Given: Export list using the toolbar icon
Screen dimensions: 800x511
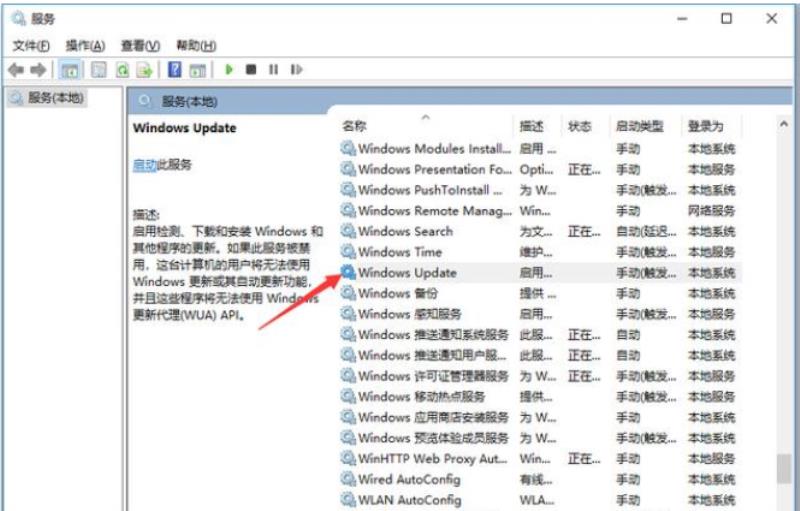Looking at the screenshot, I should click(144, 69).
